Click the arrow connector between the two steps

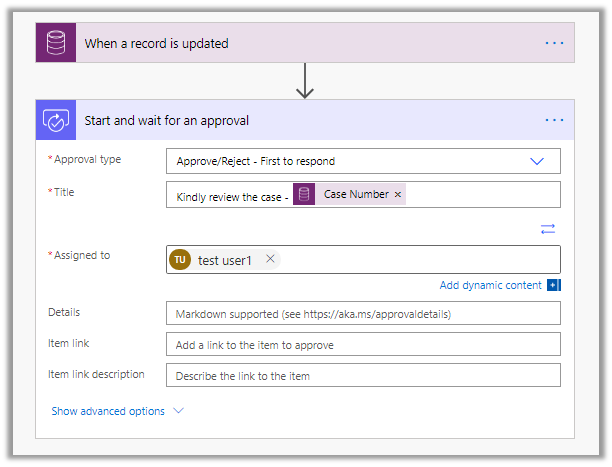coord(305,81)
